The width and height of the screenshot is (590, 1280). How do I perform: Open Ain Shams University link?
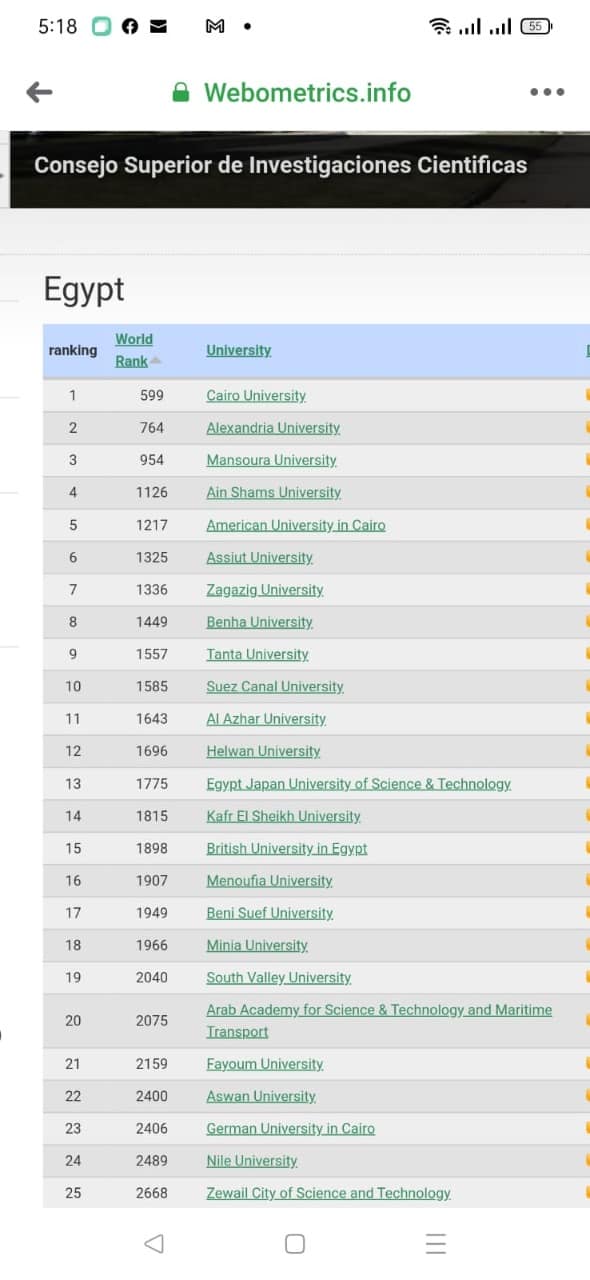274,492
